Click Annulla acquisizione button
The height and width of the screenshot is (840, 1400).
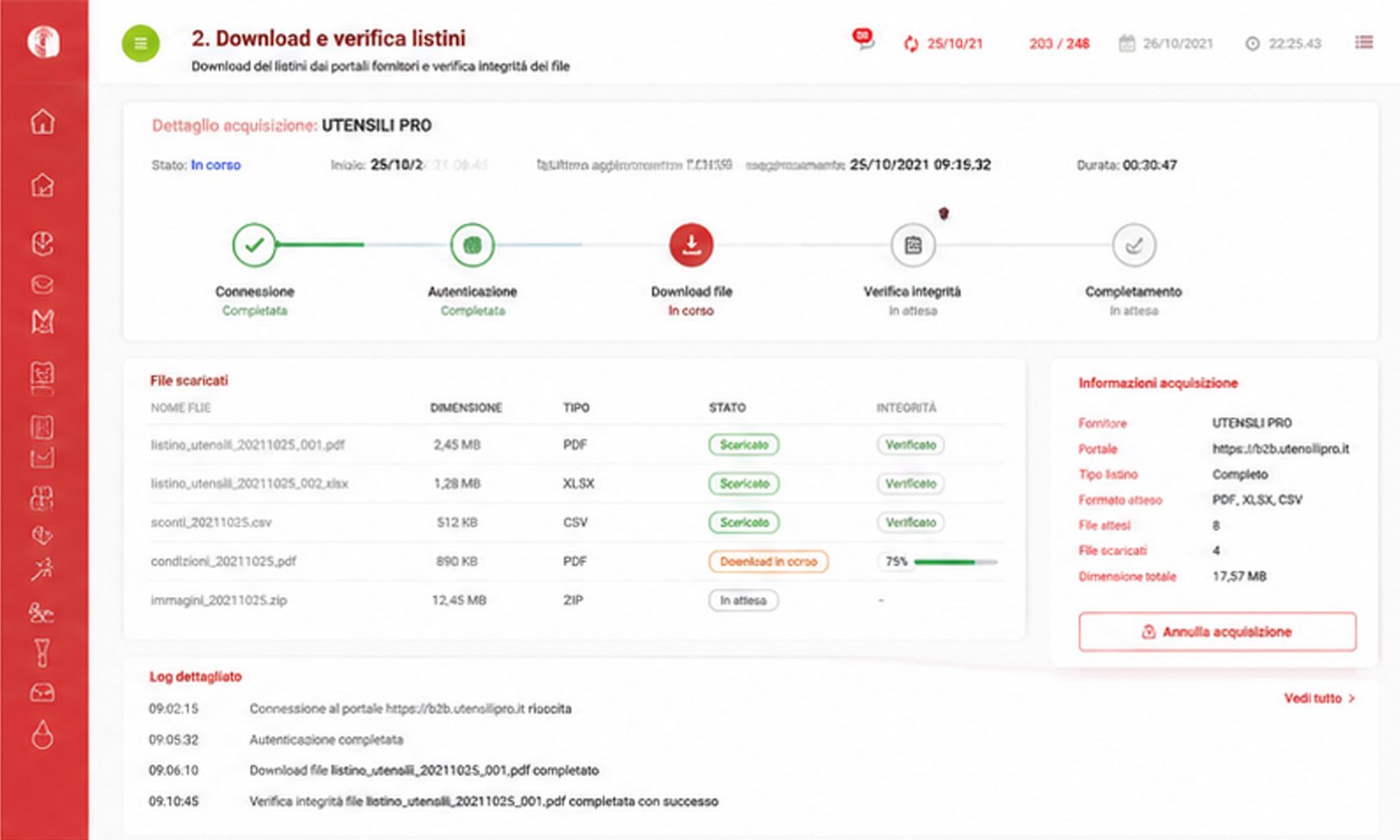(1217, 632)
